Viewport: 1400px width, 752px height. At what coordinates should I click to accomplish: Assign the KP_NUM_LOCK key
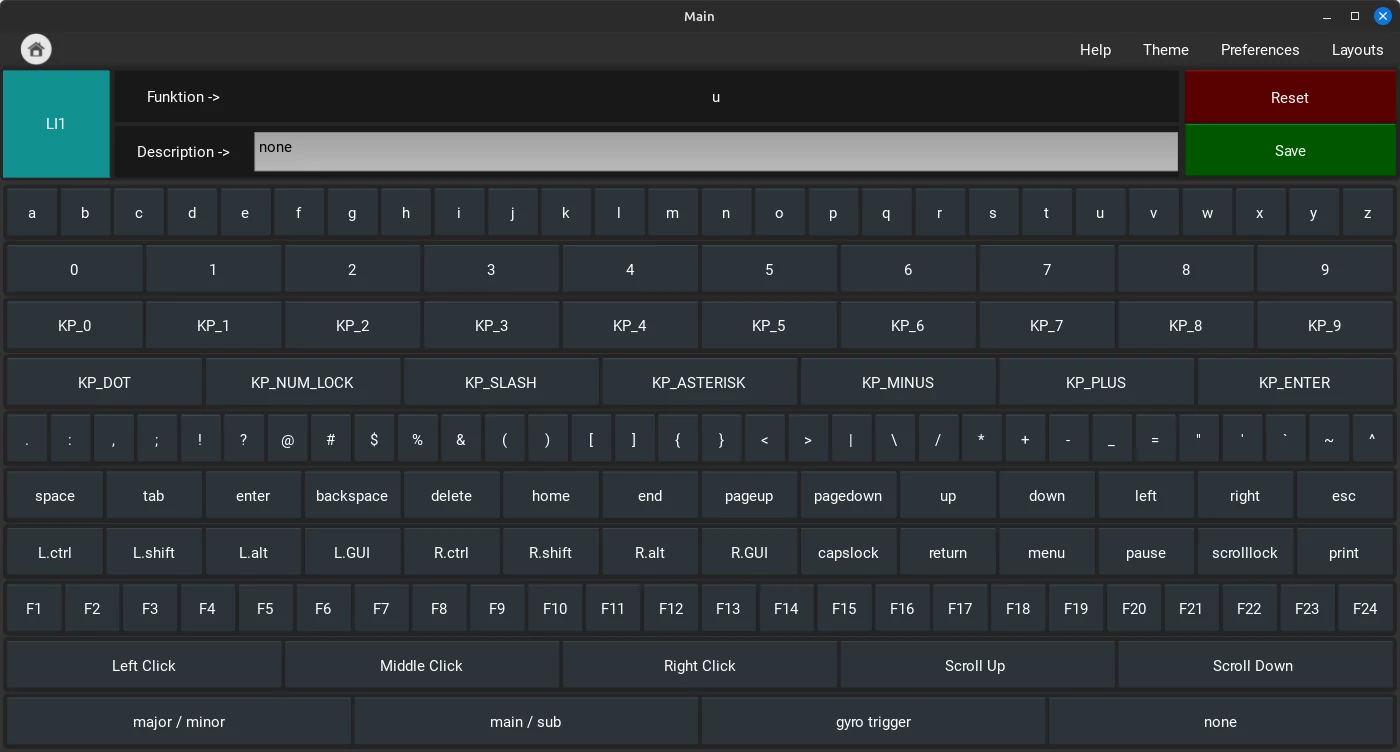click(x=303, y=382)
